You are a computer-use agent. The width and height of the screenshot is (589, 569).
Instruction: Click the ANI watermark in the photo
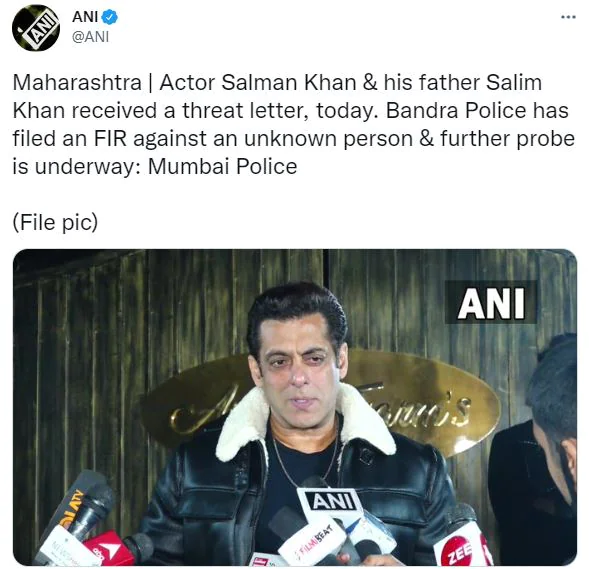491,302
